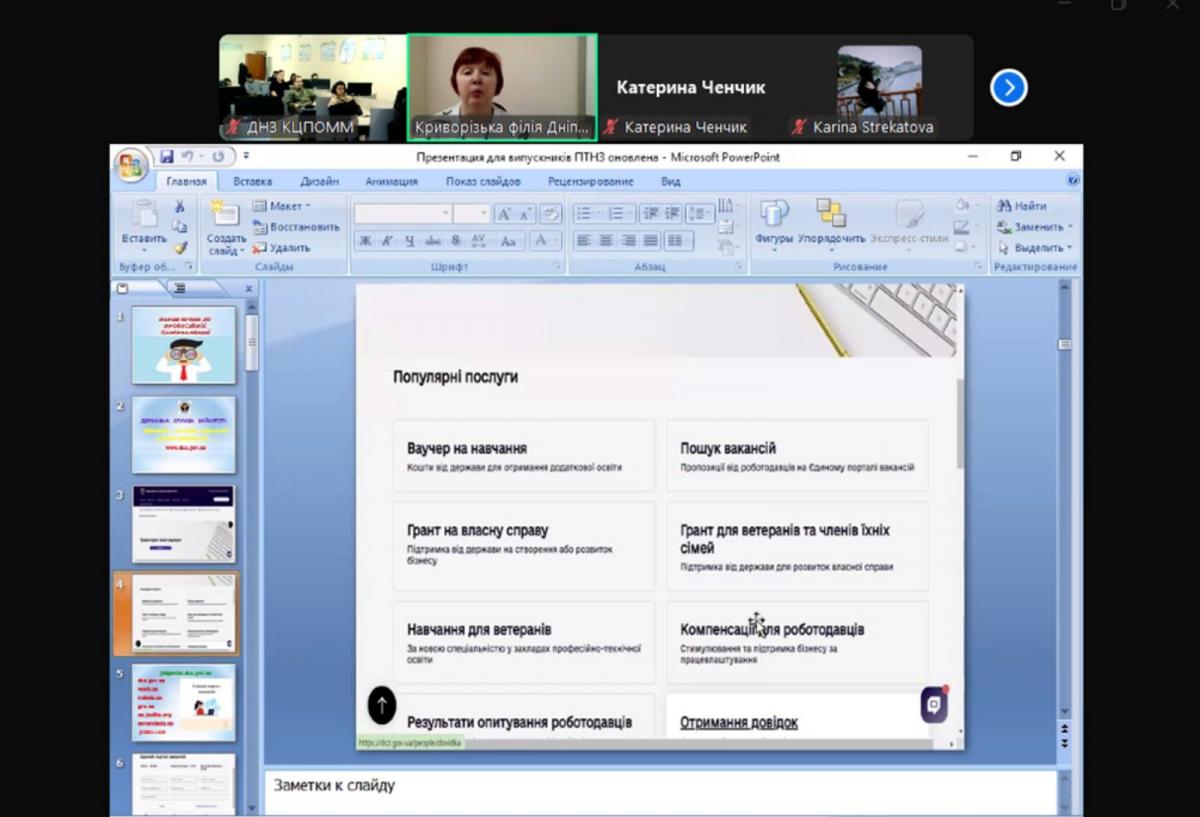
Task: Switch to the Вставка ribbon tab
Action: click(252, 182)
